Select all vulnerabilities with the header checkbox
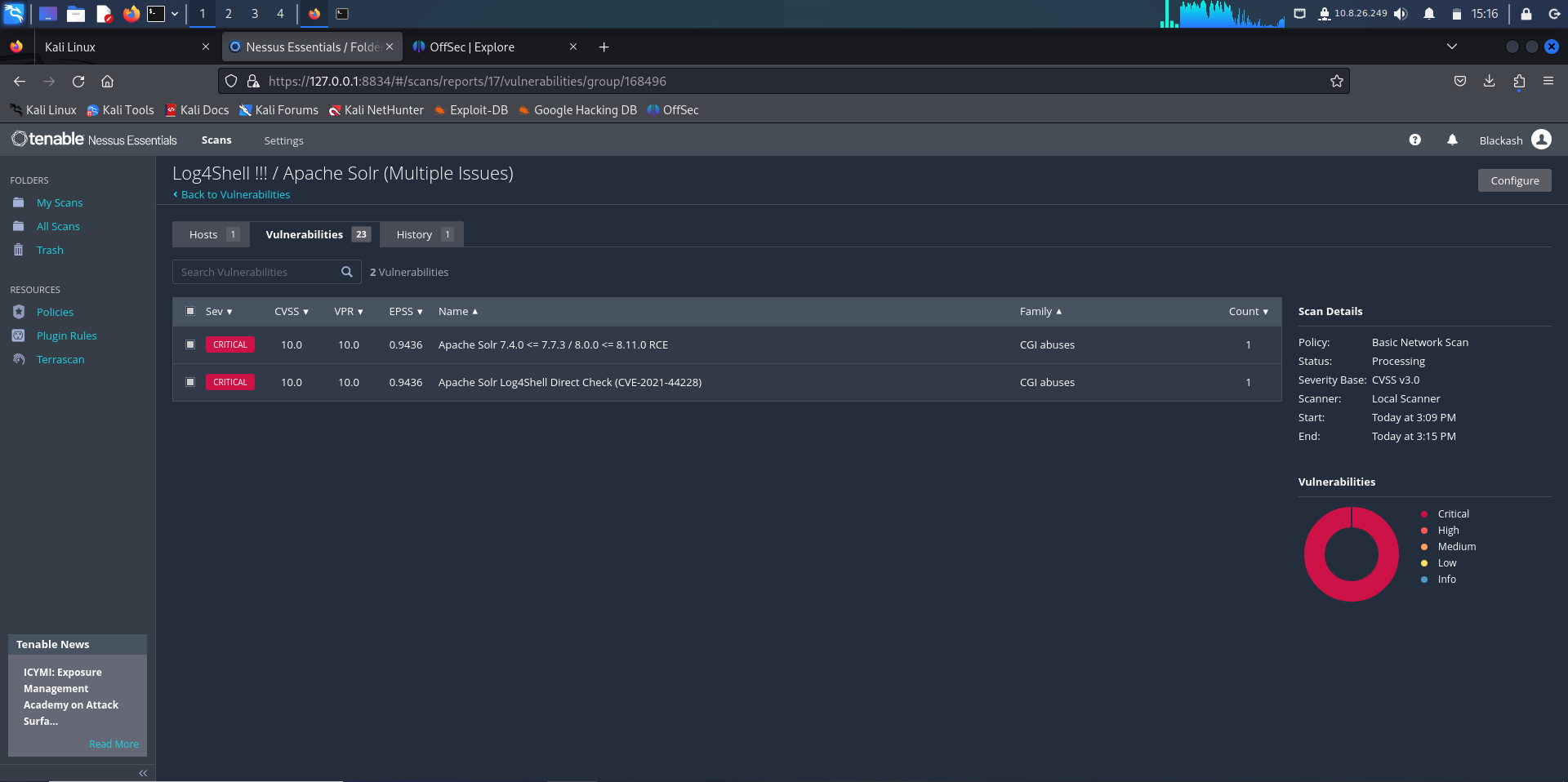Viewport: 1568px width, 782px height. 190,311
